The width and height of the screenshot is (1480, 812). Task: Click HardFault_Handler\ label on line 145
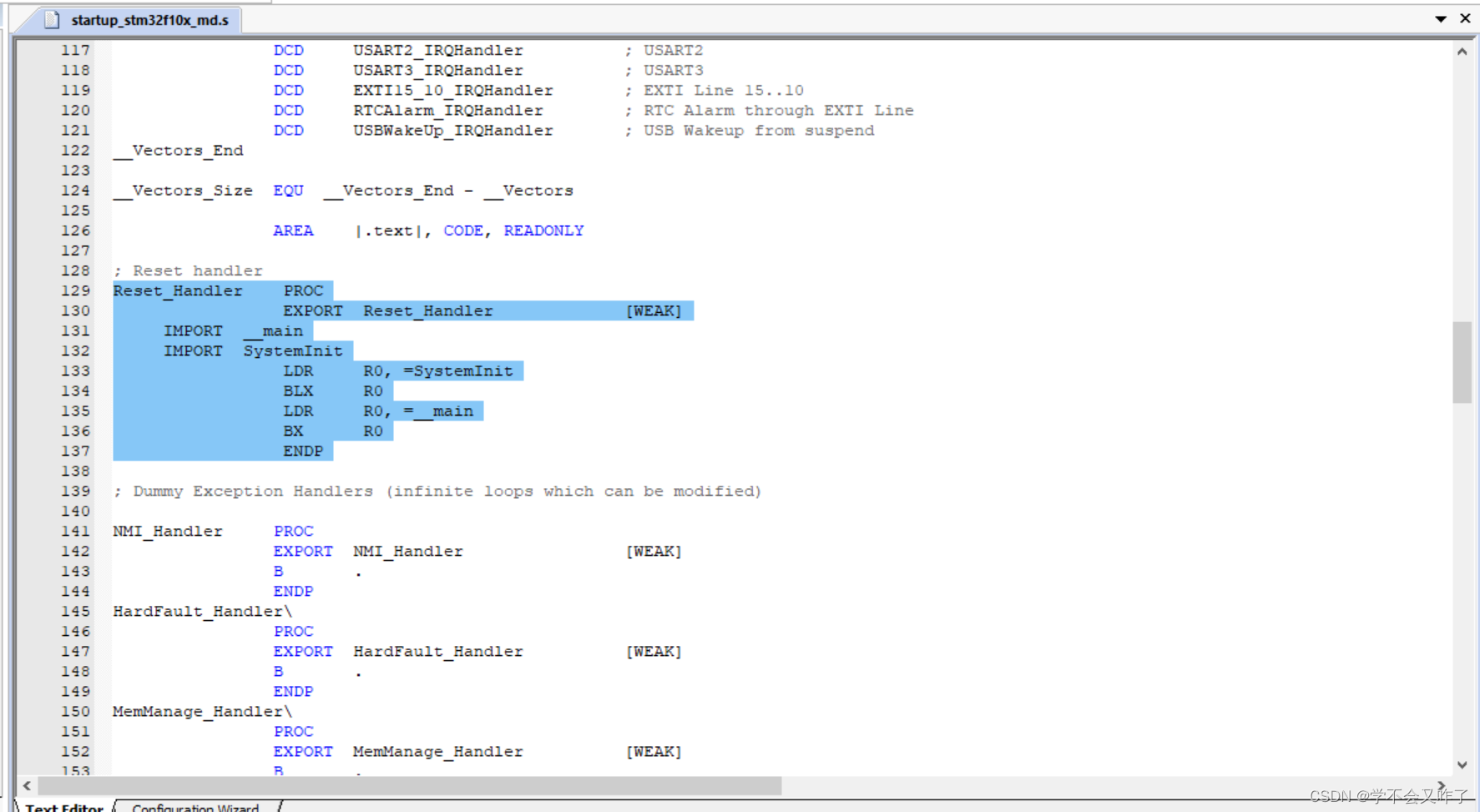pos(203,611)
